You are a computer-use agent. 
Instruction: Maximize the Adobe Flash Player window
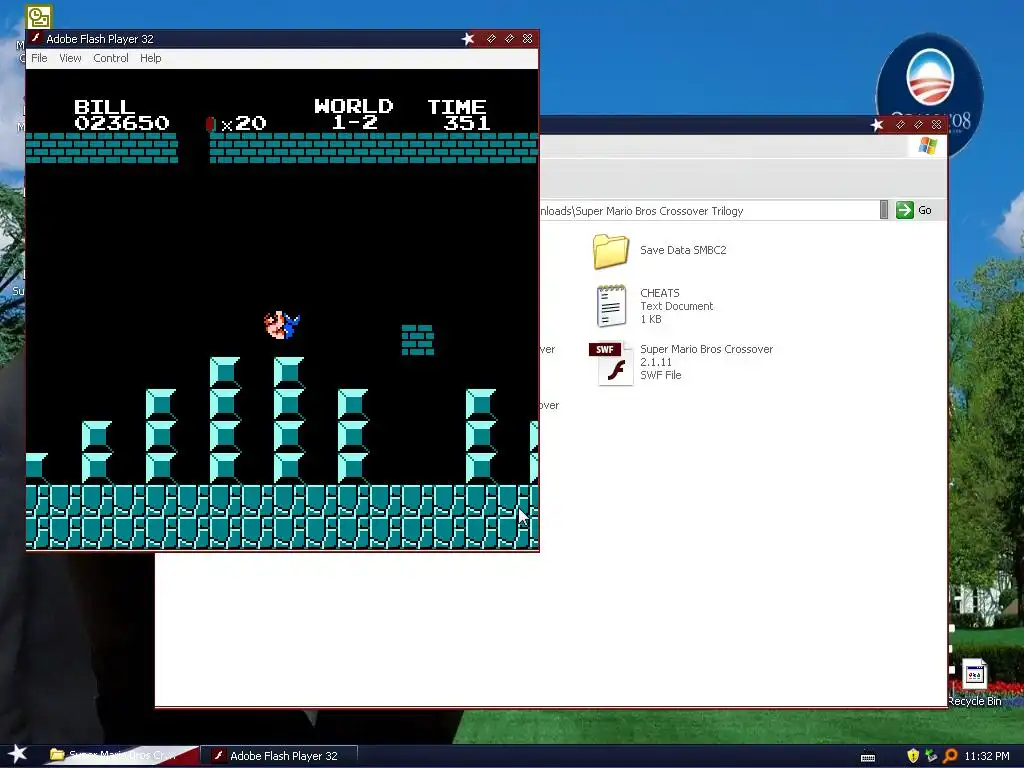[x=509, y=39]
